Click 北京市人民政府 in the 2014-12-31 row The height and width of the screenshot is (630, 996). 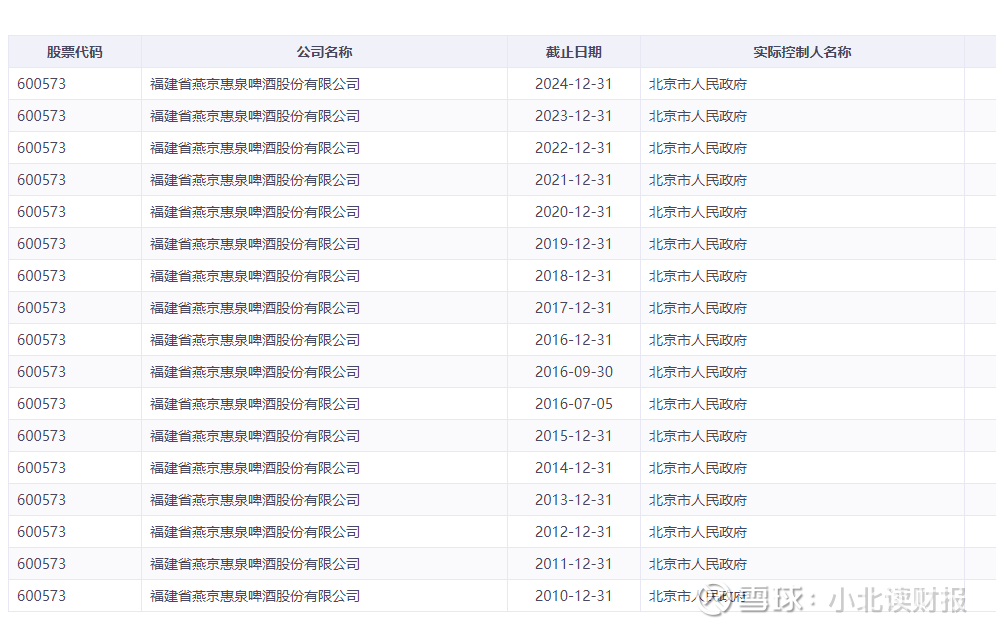pyautogui.click(x=697, y=468)
